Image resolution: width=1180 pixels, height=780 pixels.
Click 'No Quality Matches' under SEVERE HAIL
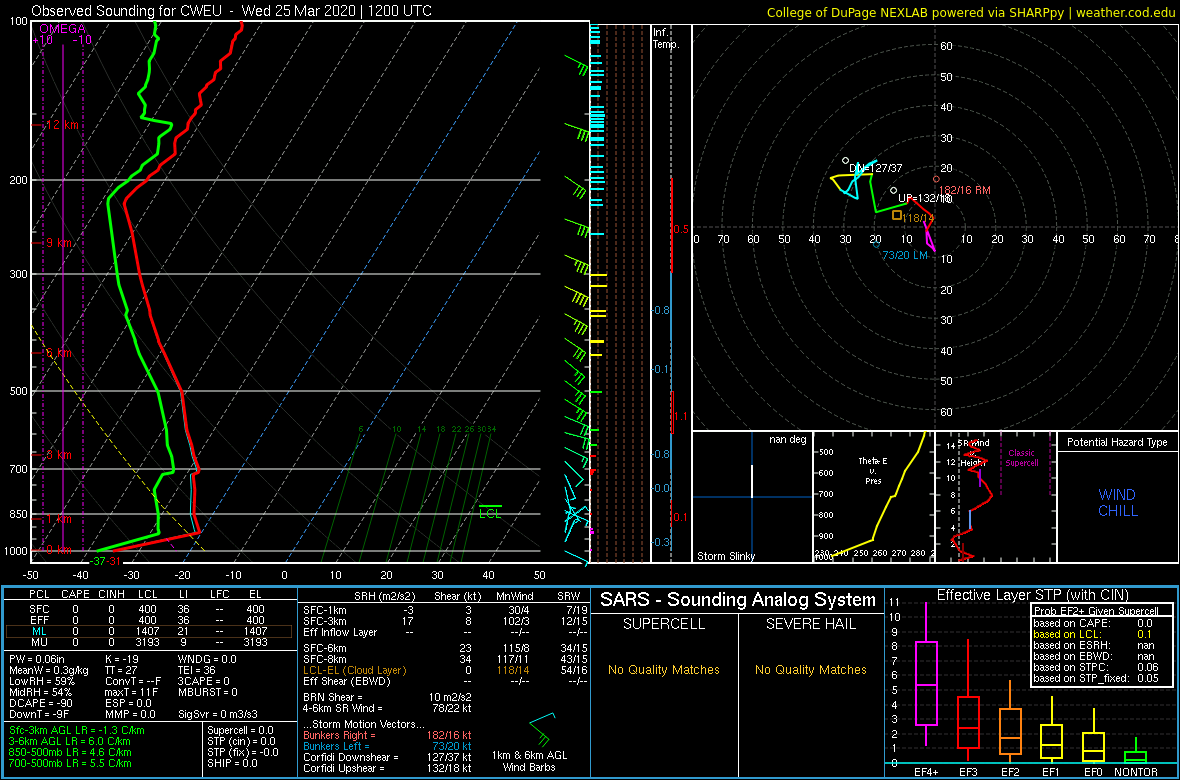point(811,669)
